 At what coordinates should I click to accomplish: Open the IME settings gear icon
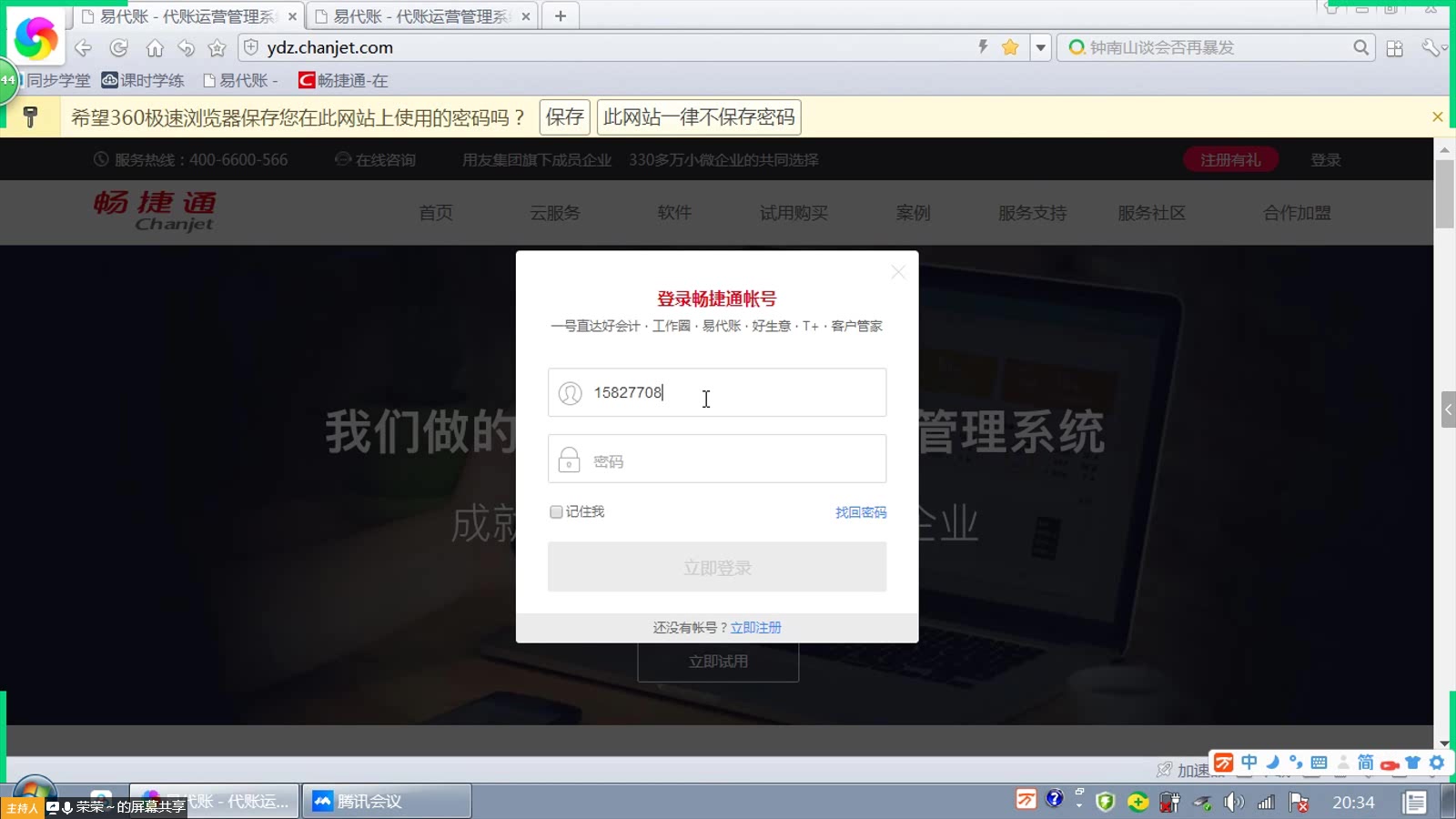coord(1437,763)
